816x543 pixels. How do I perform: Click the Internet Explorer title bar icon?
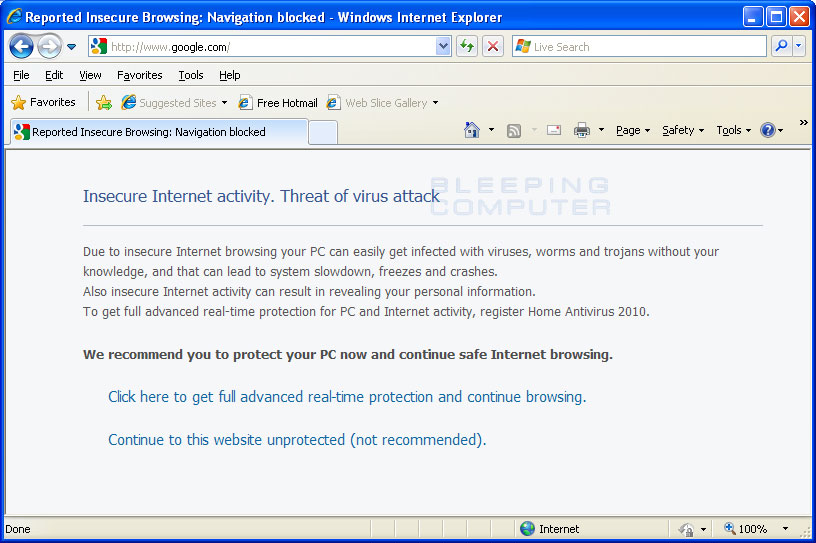pyautogui.click(x=14, y=16)
